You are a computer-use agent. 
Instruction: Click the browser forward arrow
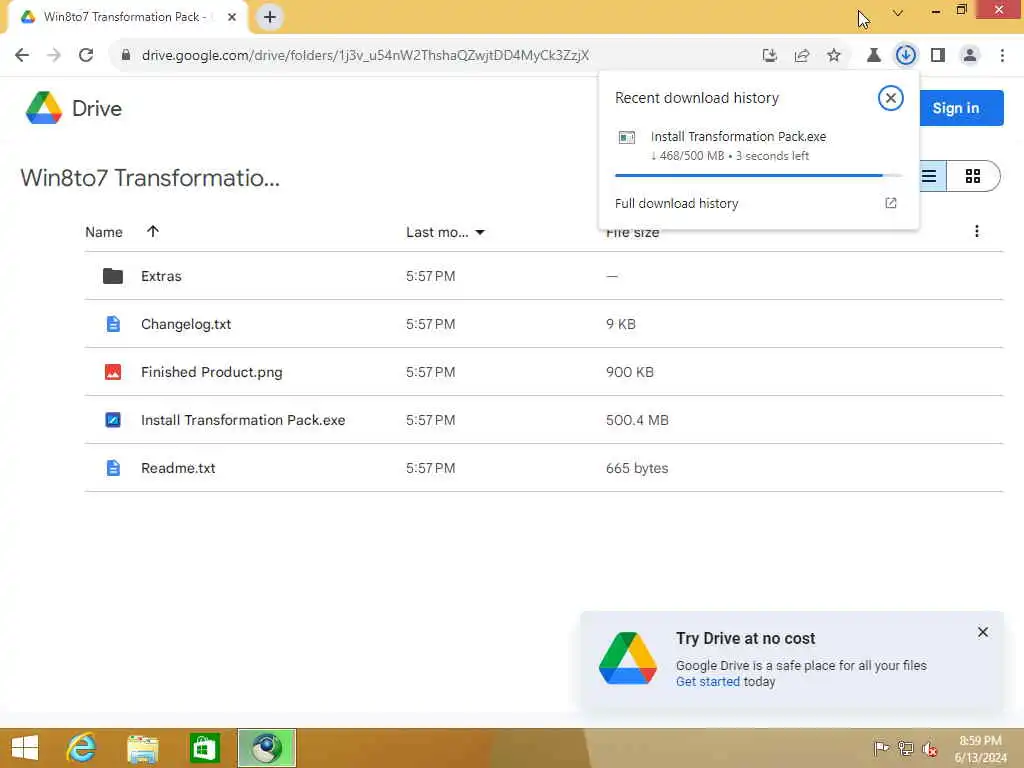coord(54,55)
